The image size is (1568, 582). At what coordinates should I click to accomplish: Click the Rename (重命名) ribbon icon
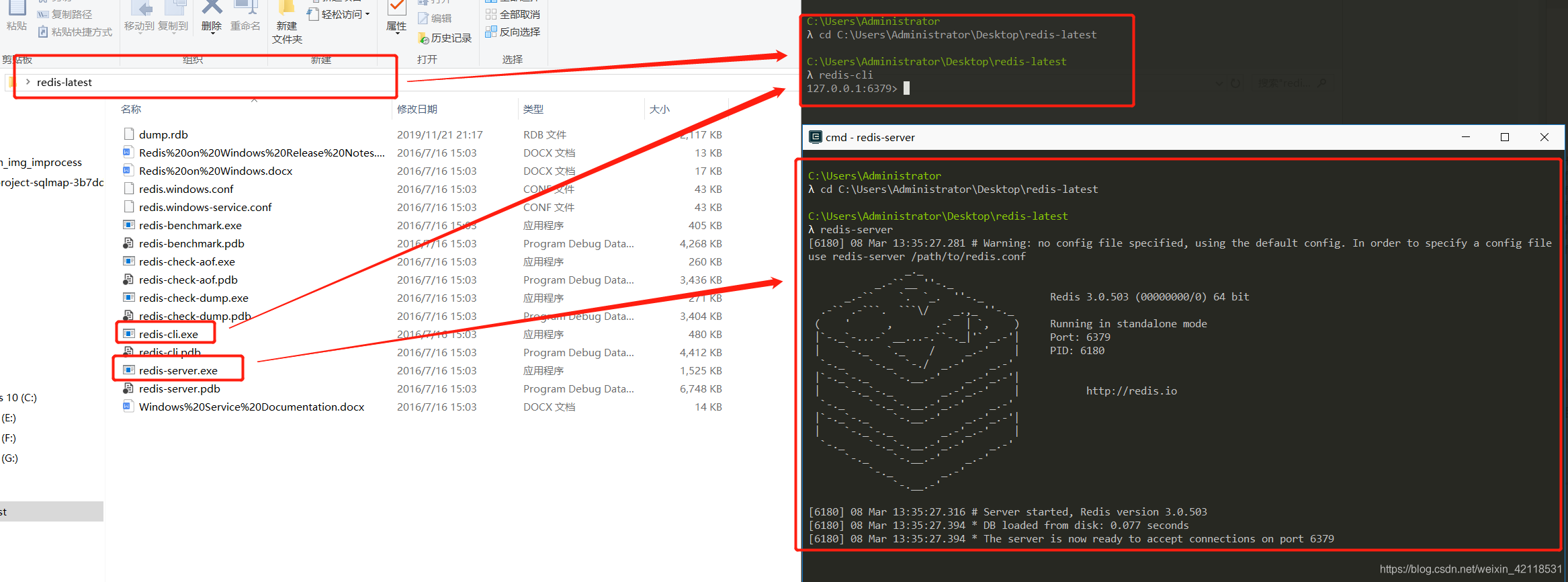click(245, 7)
